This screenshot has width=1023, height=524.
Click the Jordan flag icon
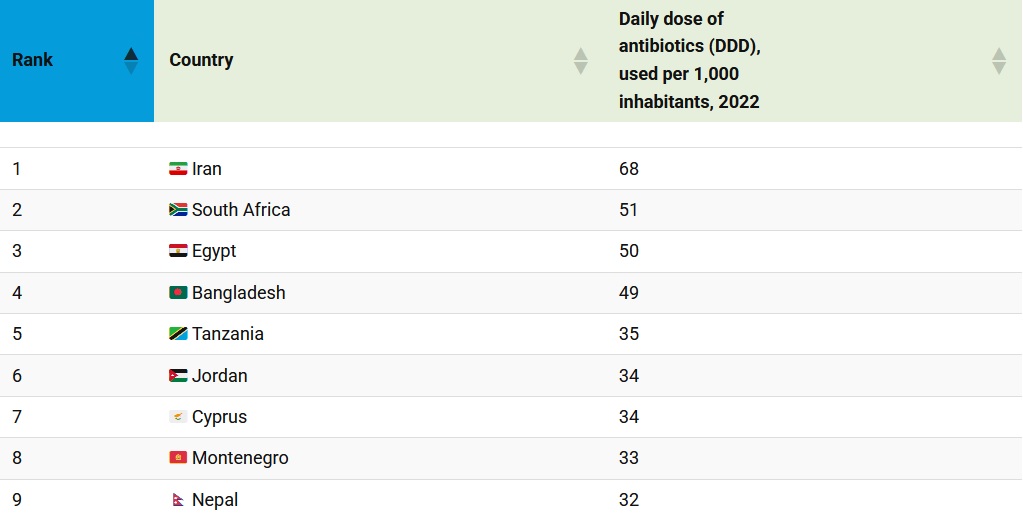click(x=178, y=376)
